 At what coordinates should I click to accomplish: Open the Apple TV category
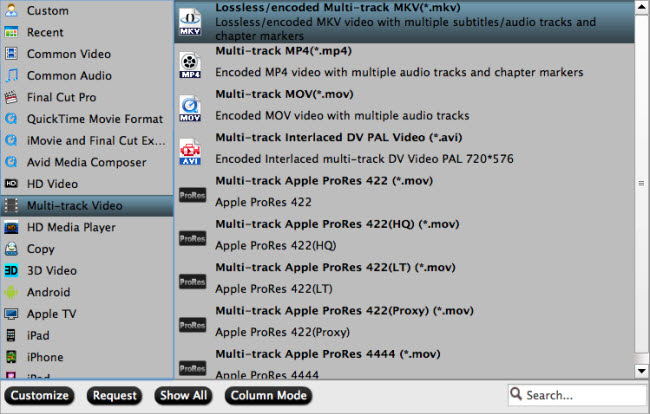pyautogui.click(x=87, y=314)
